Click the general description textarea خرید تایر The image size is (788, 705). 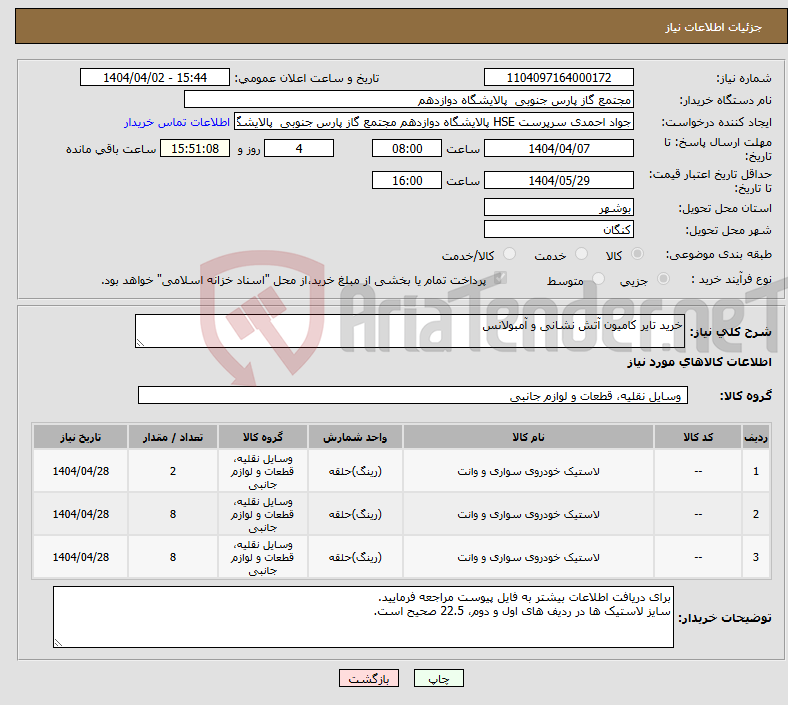(410, 331)
